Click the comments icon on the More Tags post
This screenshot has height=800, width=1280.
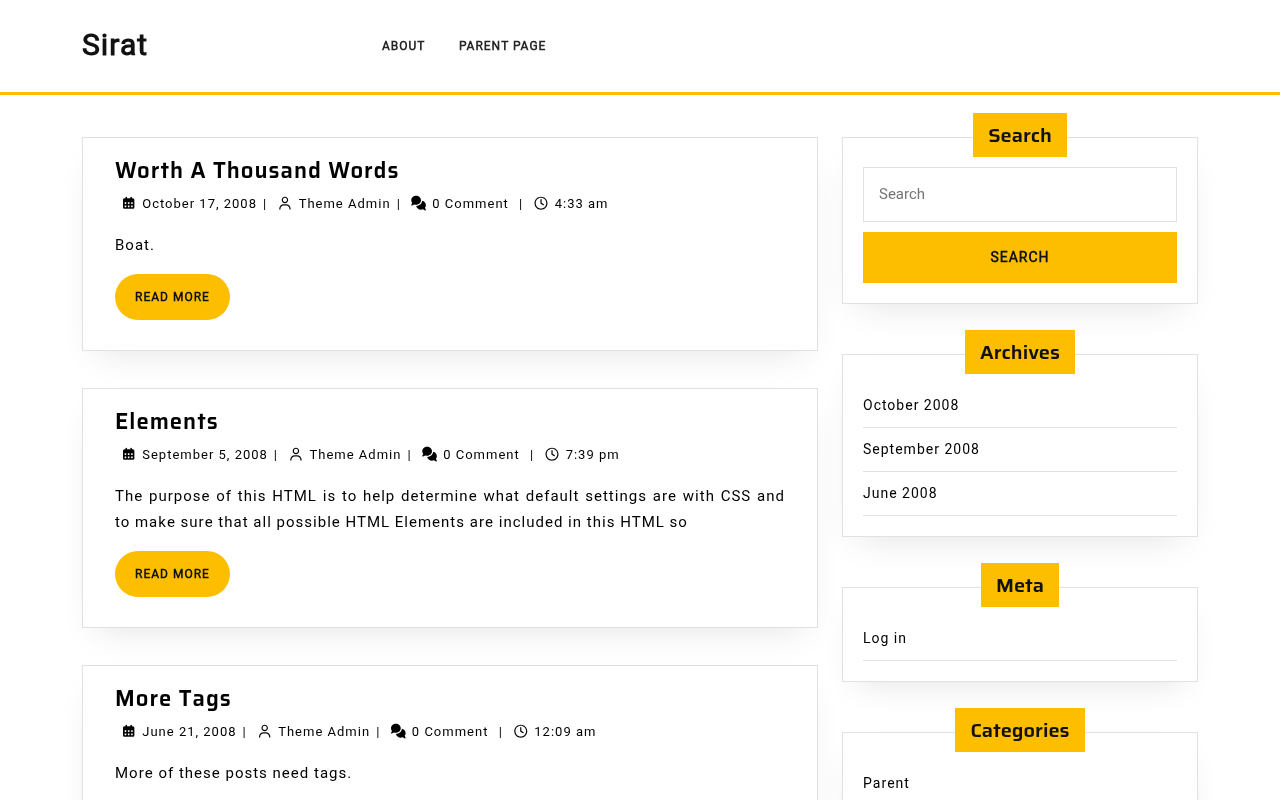399,732
